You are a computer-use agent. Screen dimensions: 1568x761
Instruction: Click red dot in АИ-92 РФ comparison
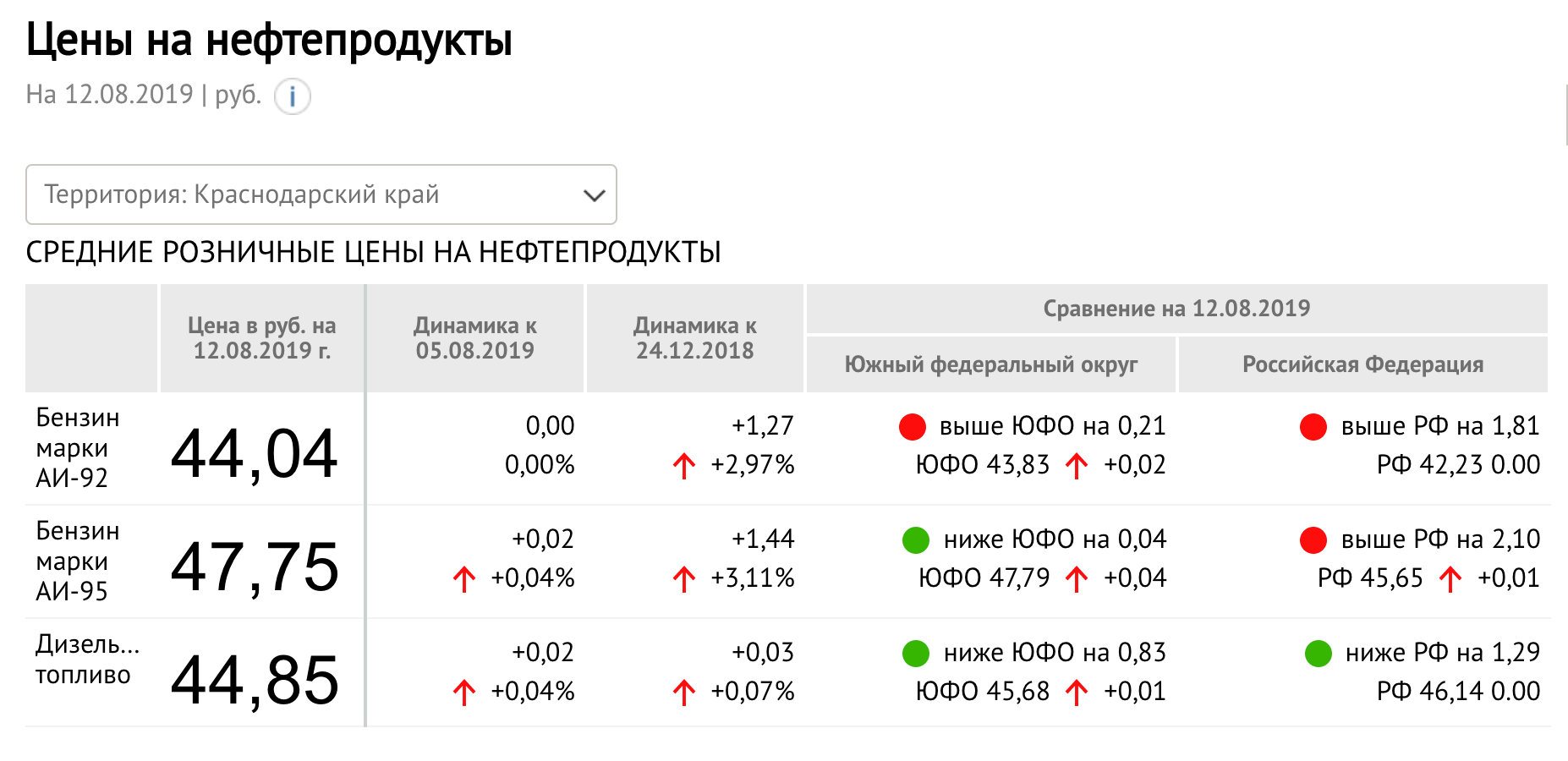click(1313, 427)
